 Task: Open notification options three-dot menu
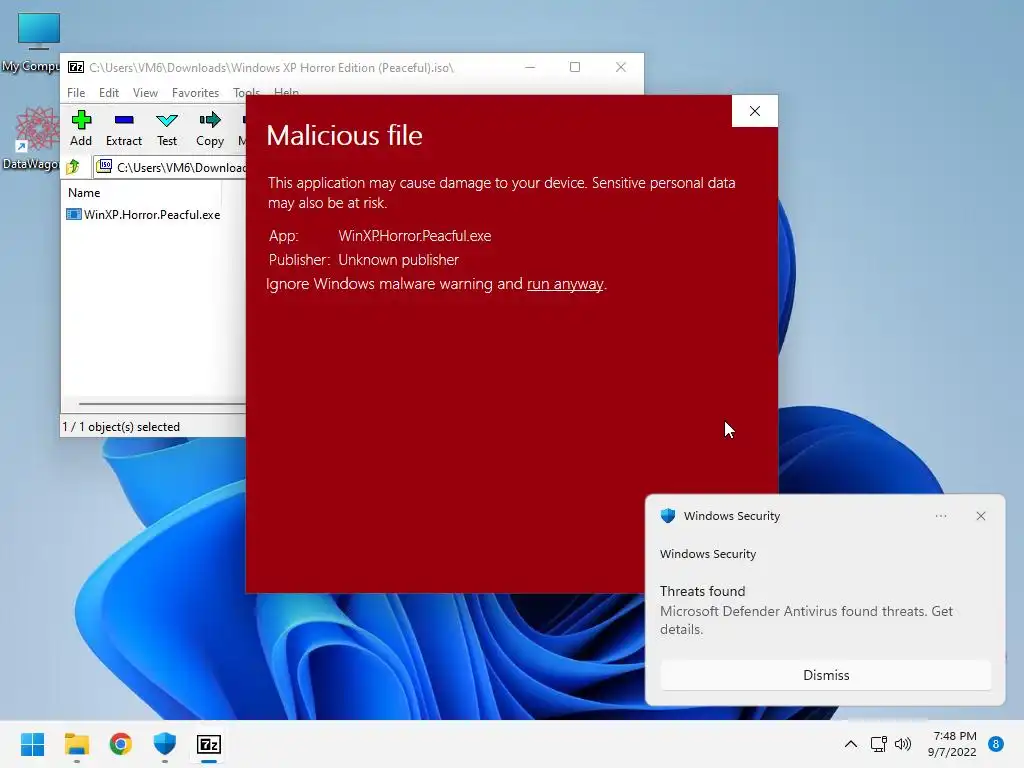tap(940, 516)
